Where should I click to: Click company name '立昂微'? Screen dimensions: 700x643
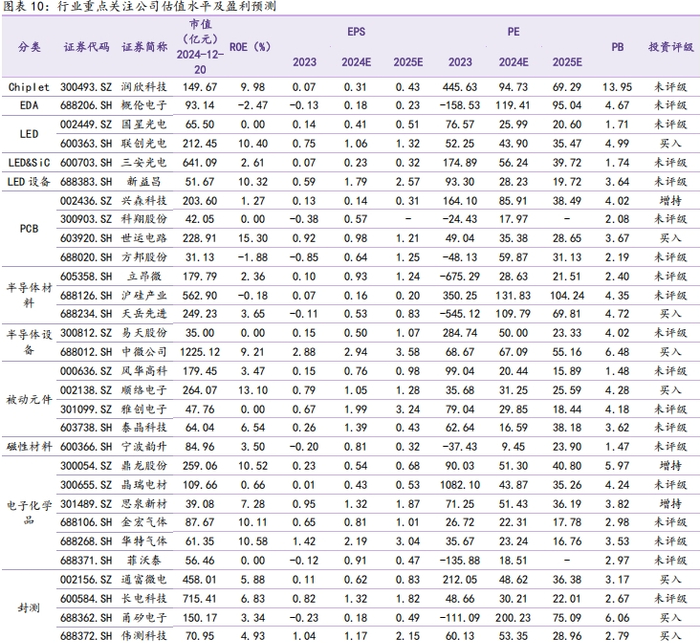point(144,276)
